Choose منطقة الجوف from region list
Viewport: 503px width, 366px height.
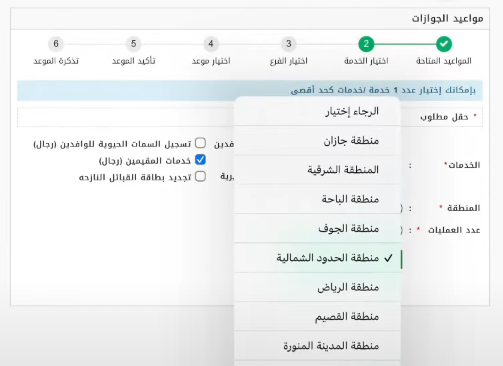pyautogui.click(x=317, y=229)
